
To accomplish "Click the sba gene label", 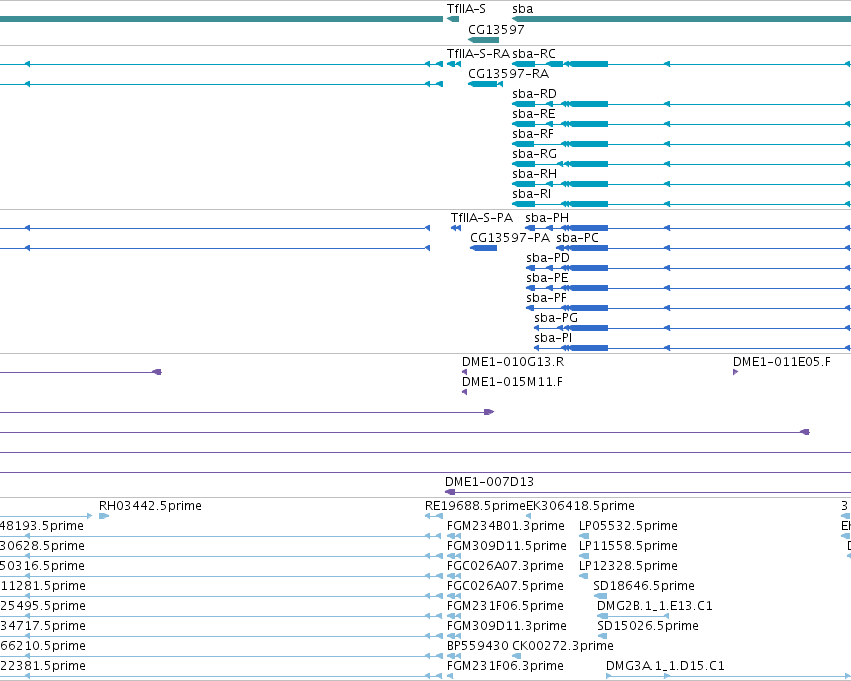I will 523,9.
